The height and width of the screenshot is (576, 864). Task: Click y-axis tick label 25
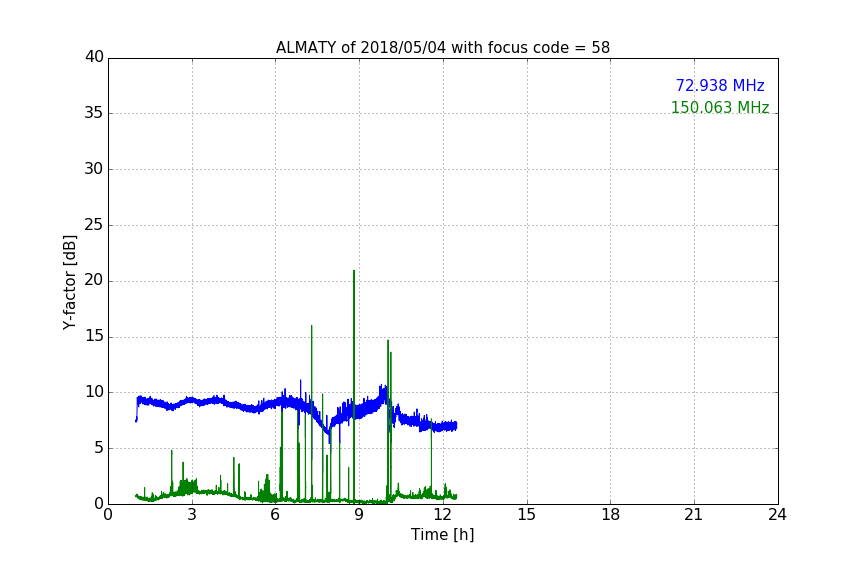pos(94,225)
